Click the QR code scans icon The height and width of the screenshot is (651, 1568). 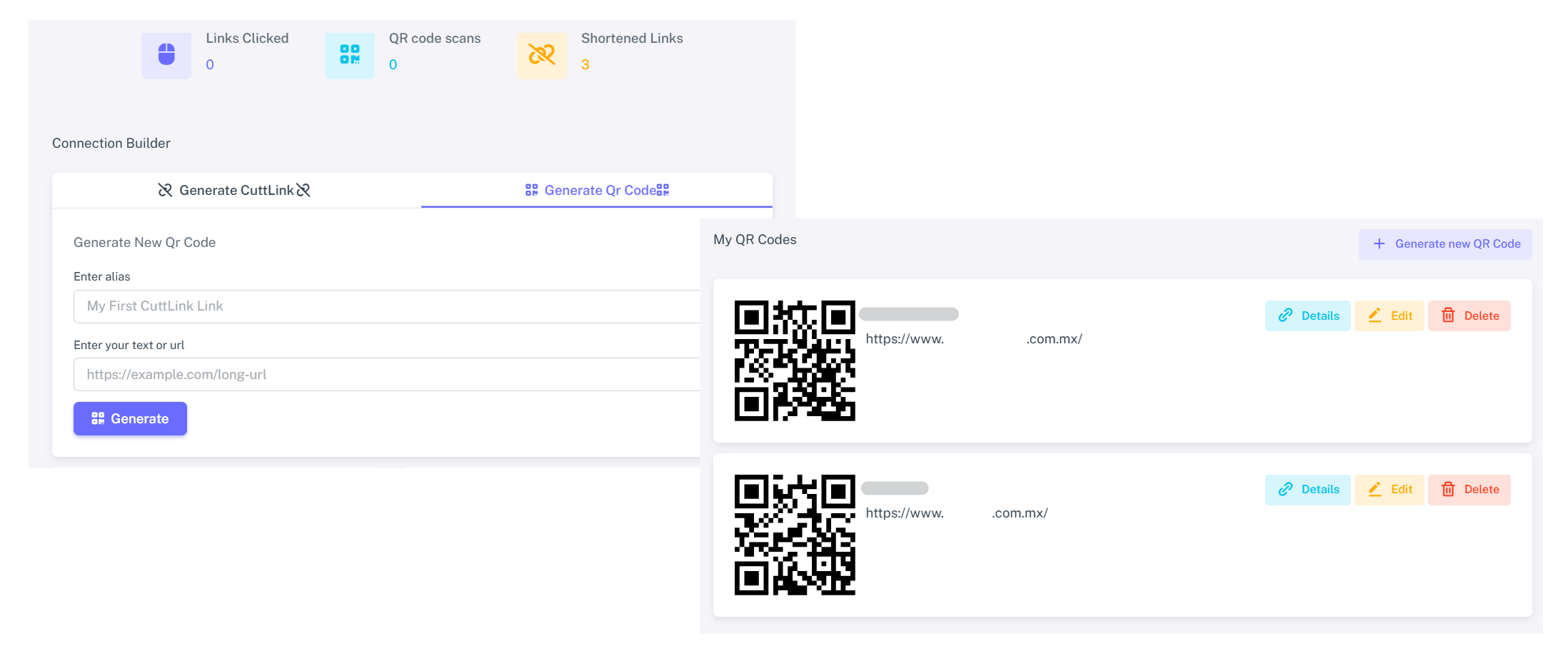point(350,55)
